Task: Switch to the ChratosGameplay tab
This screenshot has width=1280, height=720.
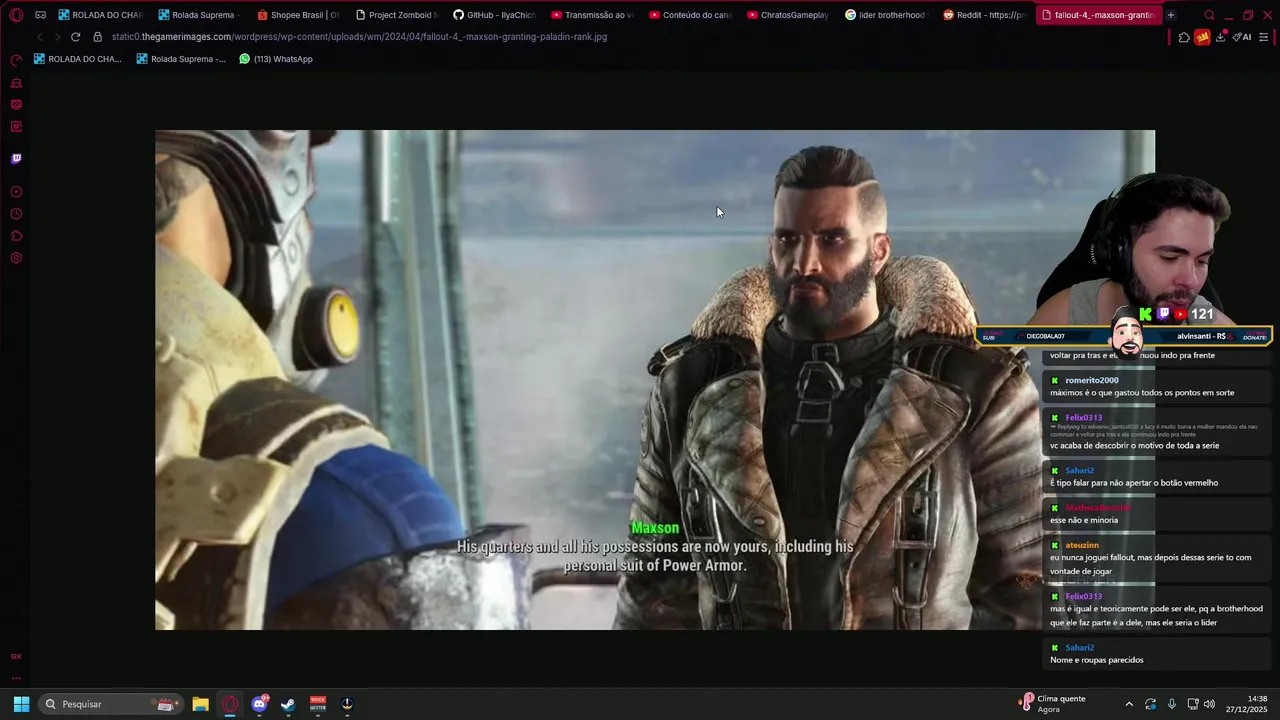Action: (787, 15)
